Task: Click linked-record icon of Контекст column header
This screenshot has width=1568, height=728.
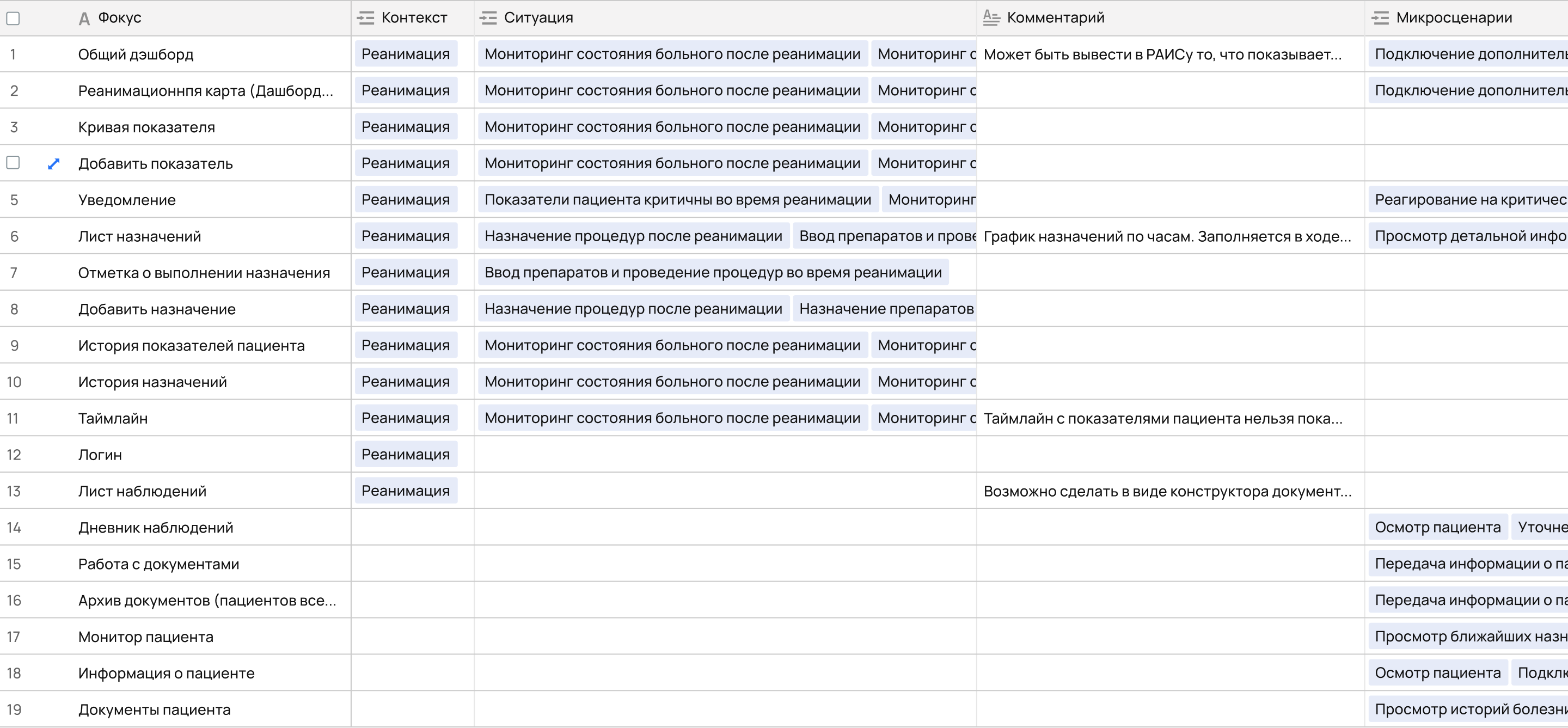Action: (x=365, y=19)
